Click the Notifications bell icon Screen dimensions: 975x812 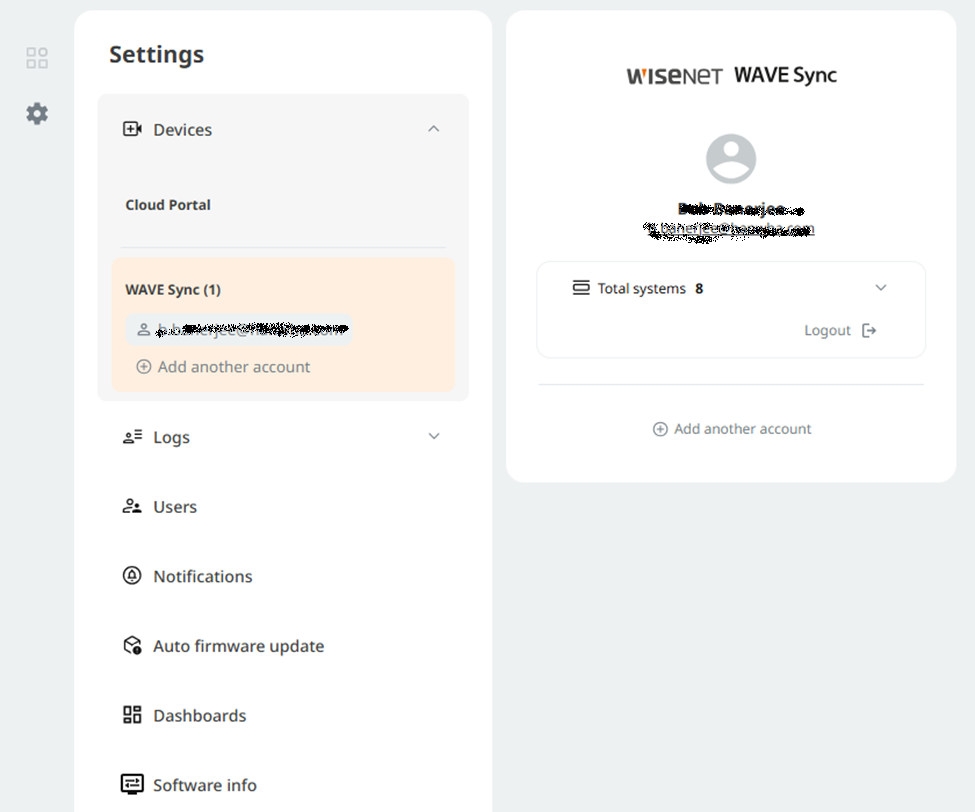point(132,576)
